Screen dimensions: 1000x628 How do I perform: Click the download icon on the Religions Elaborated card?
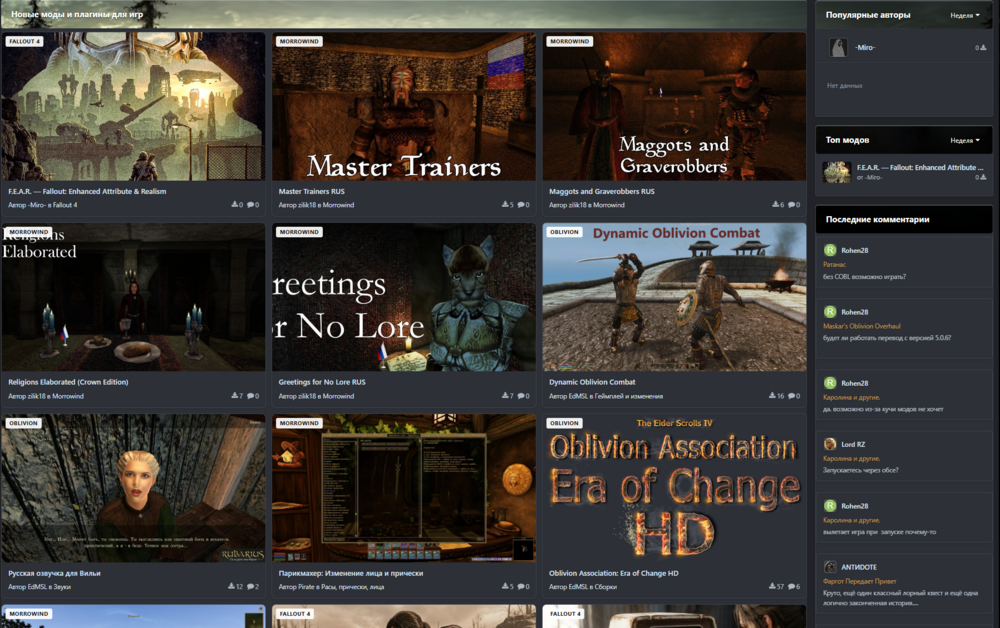click(x=235, y=396)
